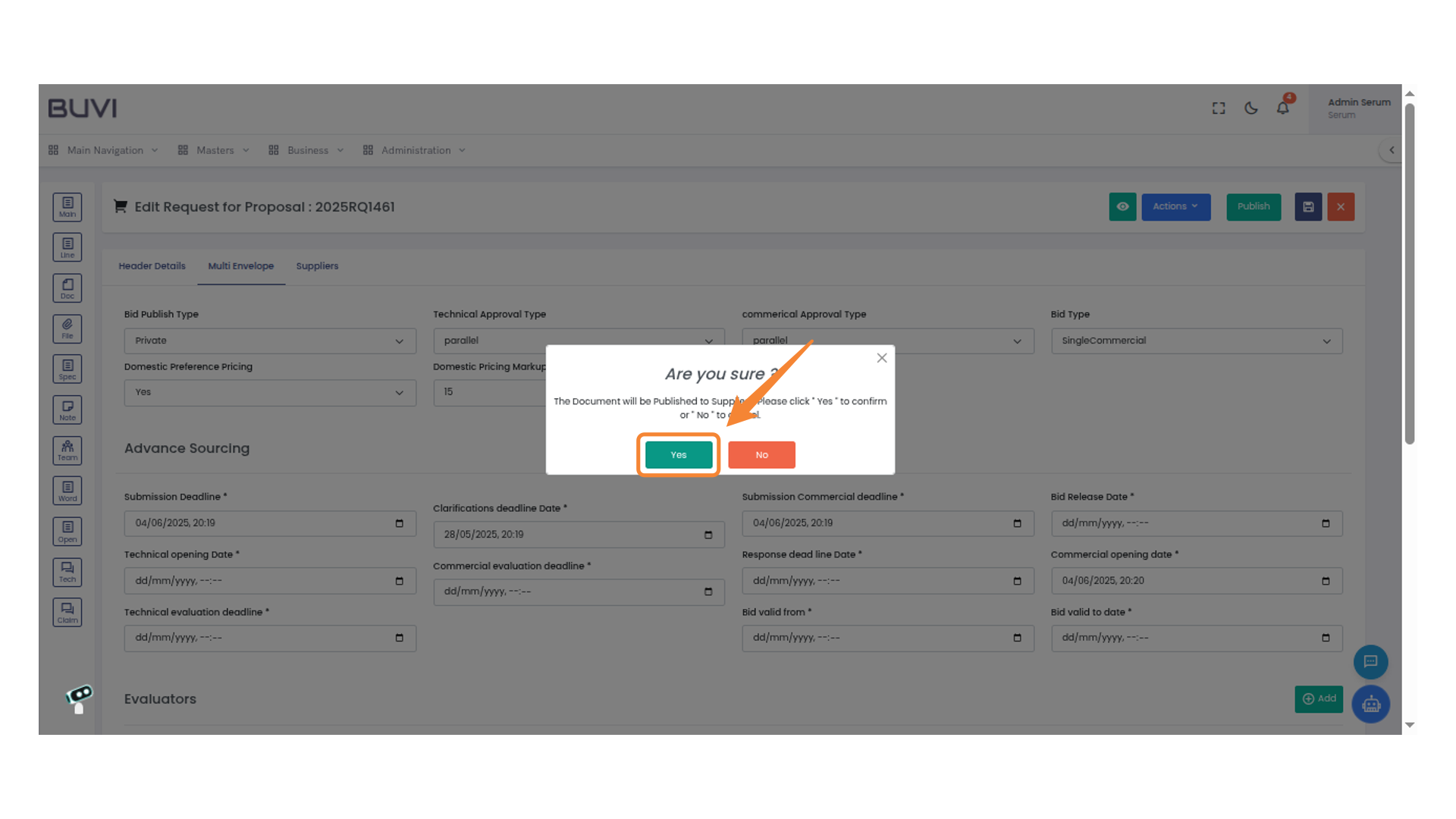The height and width of the screenshot is (819, 1456).
Task: Open the chat assistant bubble at bottom right
Action: click(1370, 662)
